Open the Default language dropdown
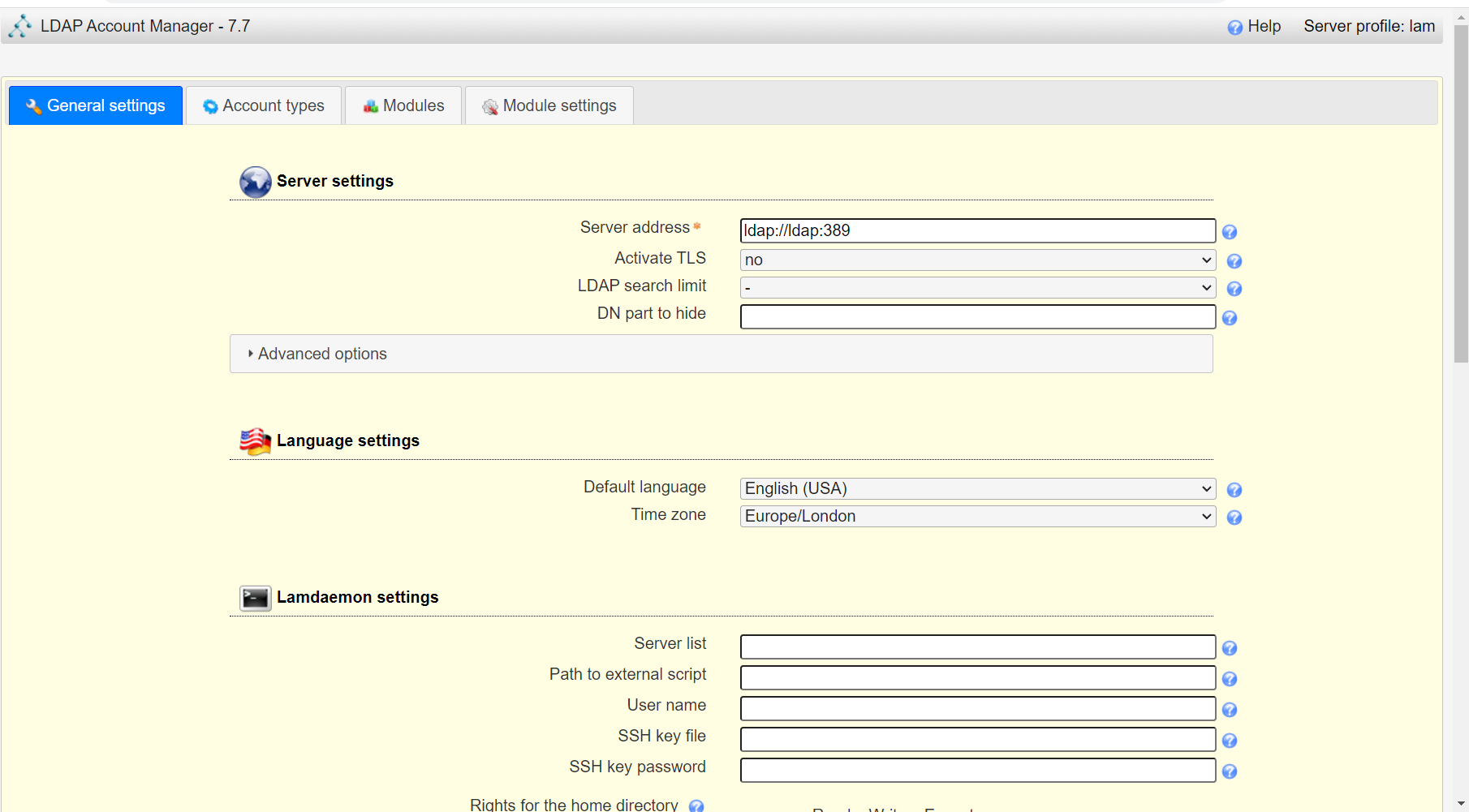Viewport: 1469px width, 812px height. click(978, 488)
